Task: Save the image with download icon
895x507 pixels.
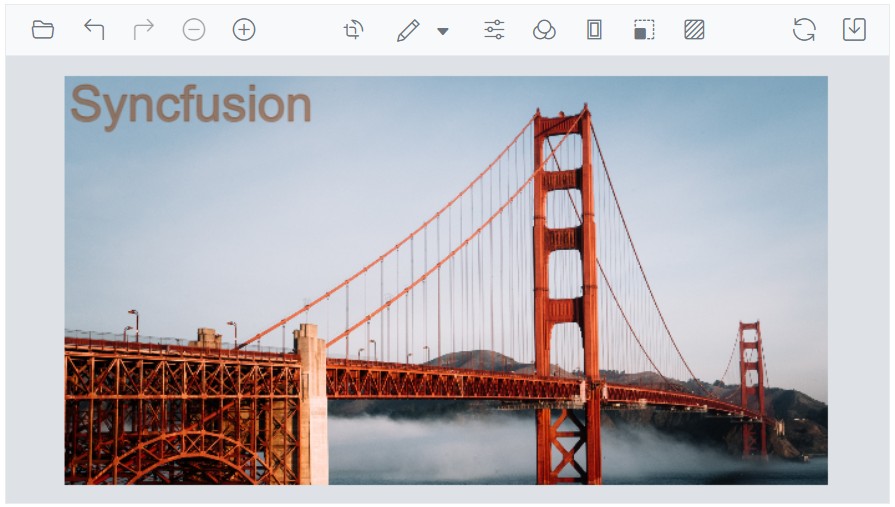Action: coord(854,30)
